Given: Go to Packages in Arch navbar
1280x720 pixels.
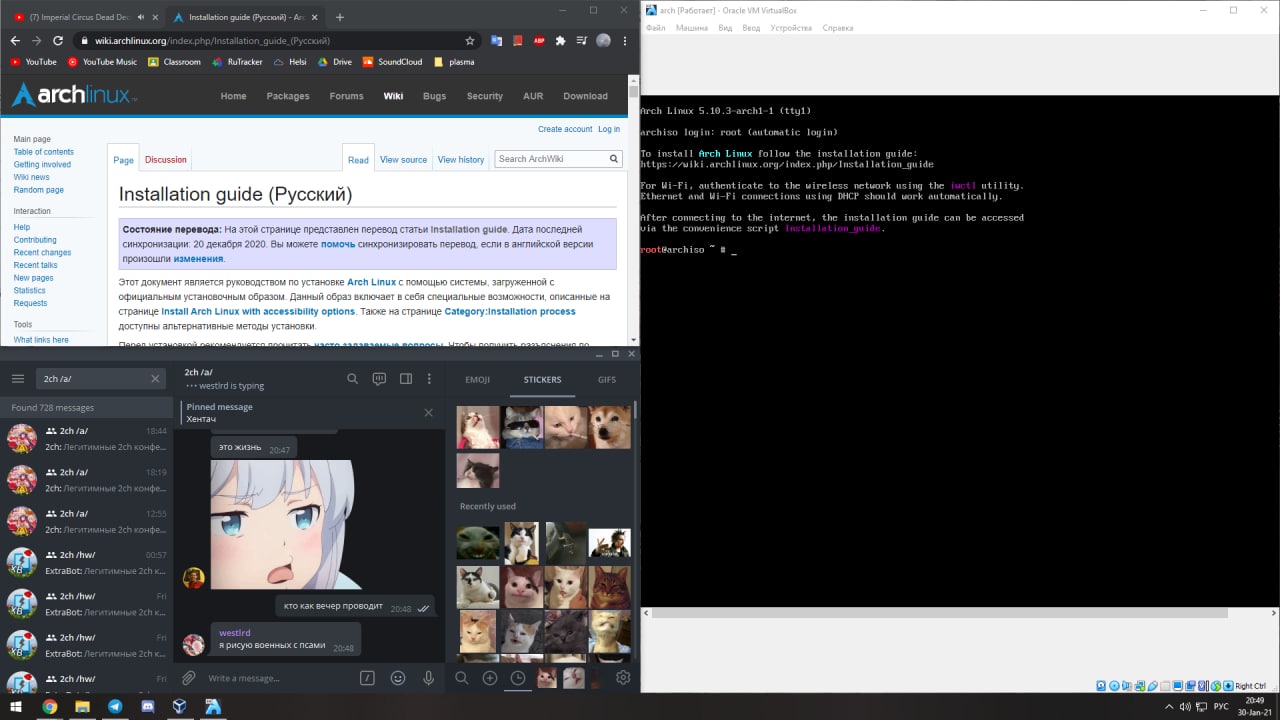Looking at the screenshot, I should coord(288,96).
